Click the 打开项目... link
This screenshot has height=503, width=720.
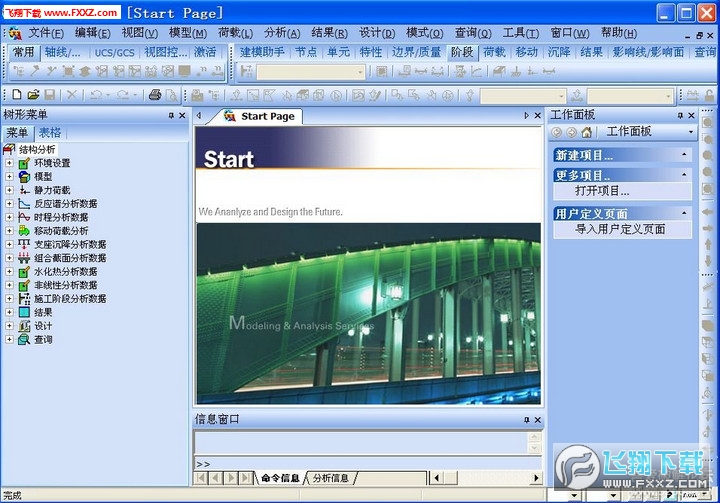pyautogui.click(x=602, y=191)
